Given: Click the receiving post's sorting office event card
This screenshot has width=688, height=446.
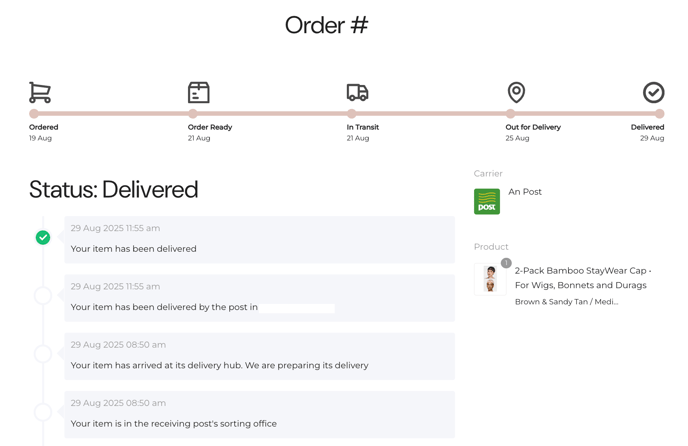Looking at the screenshot, I should pos(260,414).
